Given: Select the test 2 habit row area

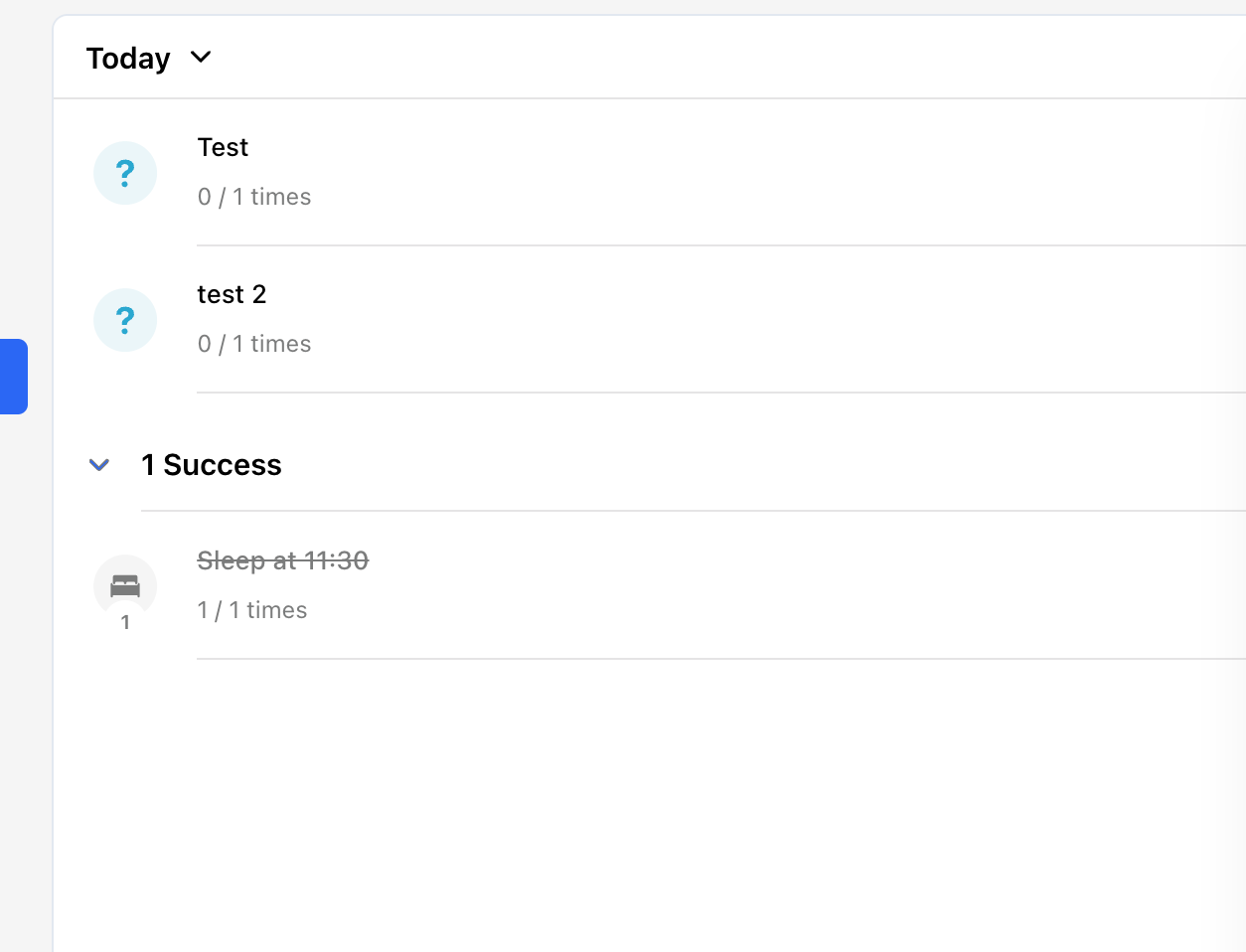Looking at the screenshot, I should click(650, 320).
